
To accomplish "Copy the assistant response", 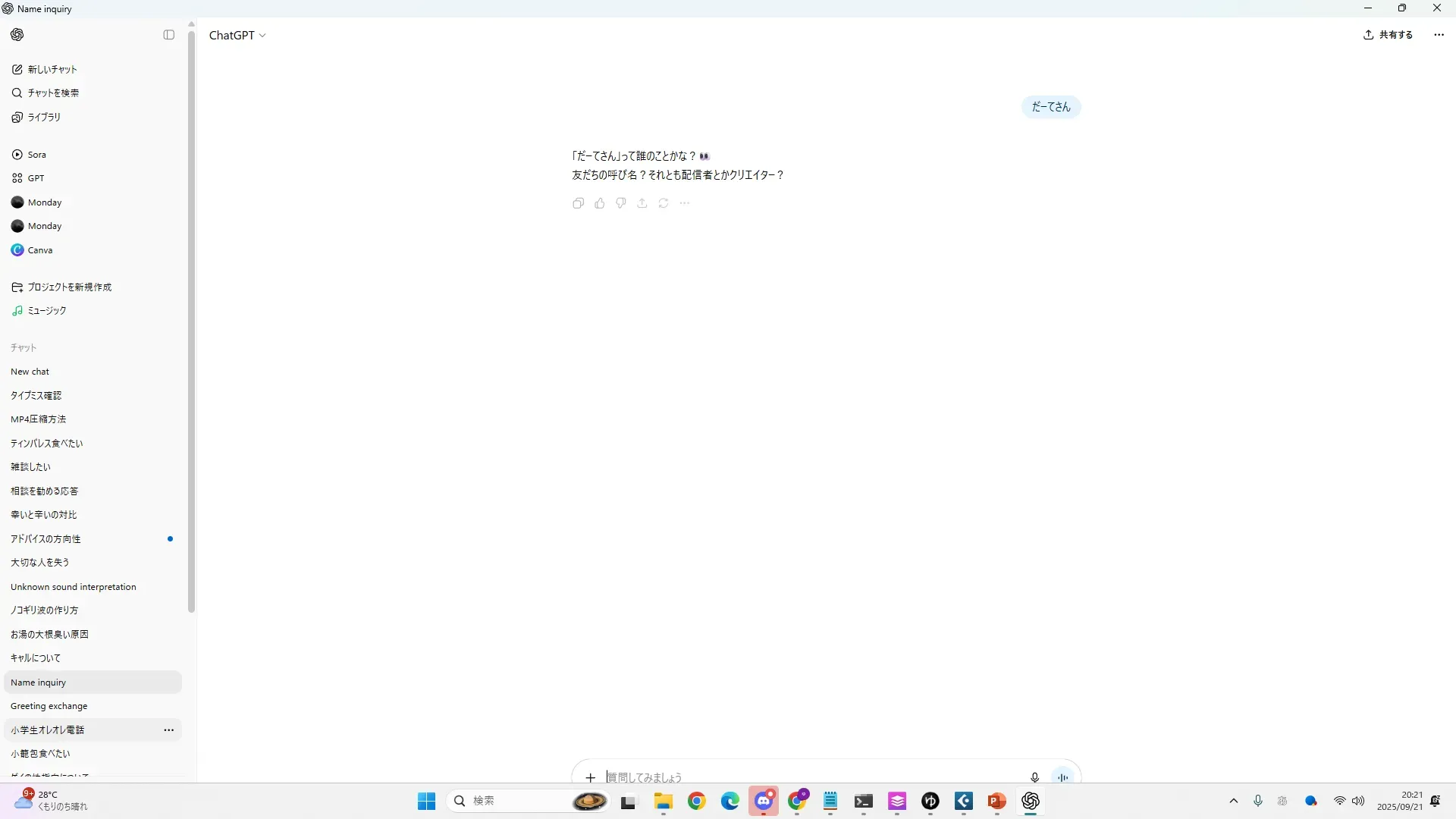I will [x=578, y=203].
